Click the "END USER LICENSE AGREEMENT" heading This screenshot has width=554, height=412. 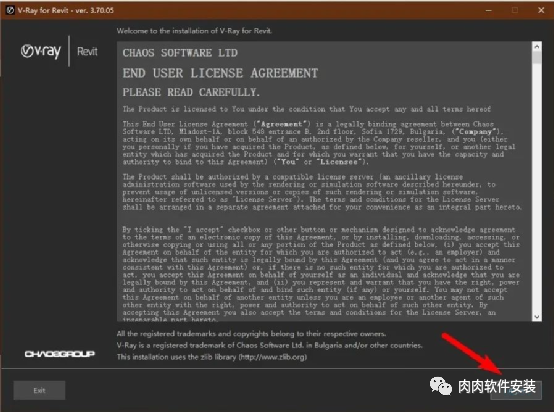pos(220,73)
